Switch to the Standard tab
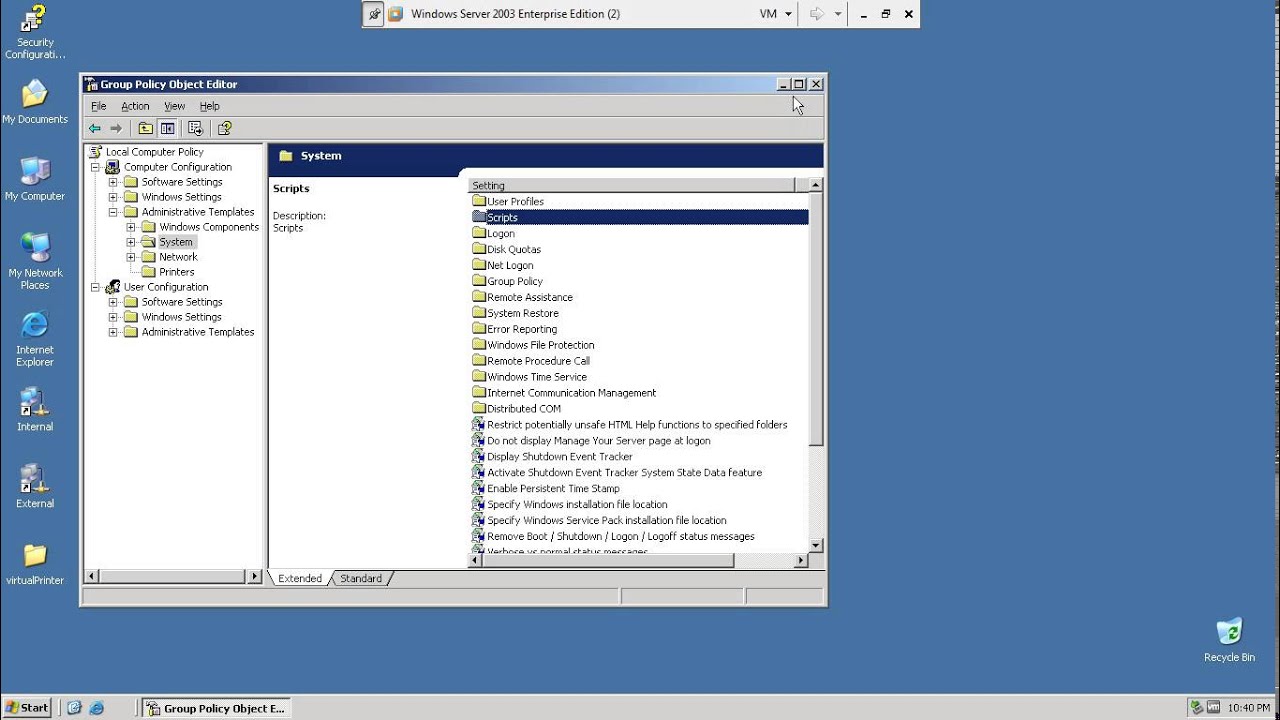The height and width of the screenshot is (720, 1280). coord(361,578)
